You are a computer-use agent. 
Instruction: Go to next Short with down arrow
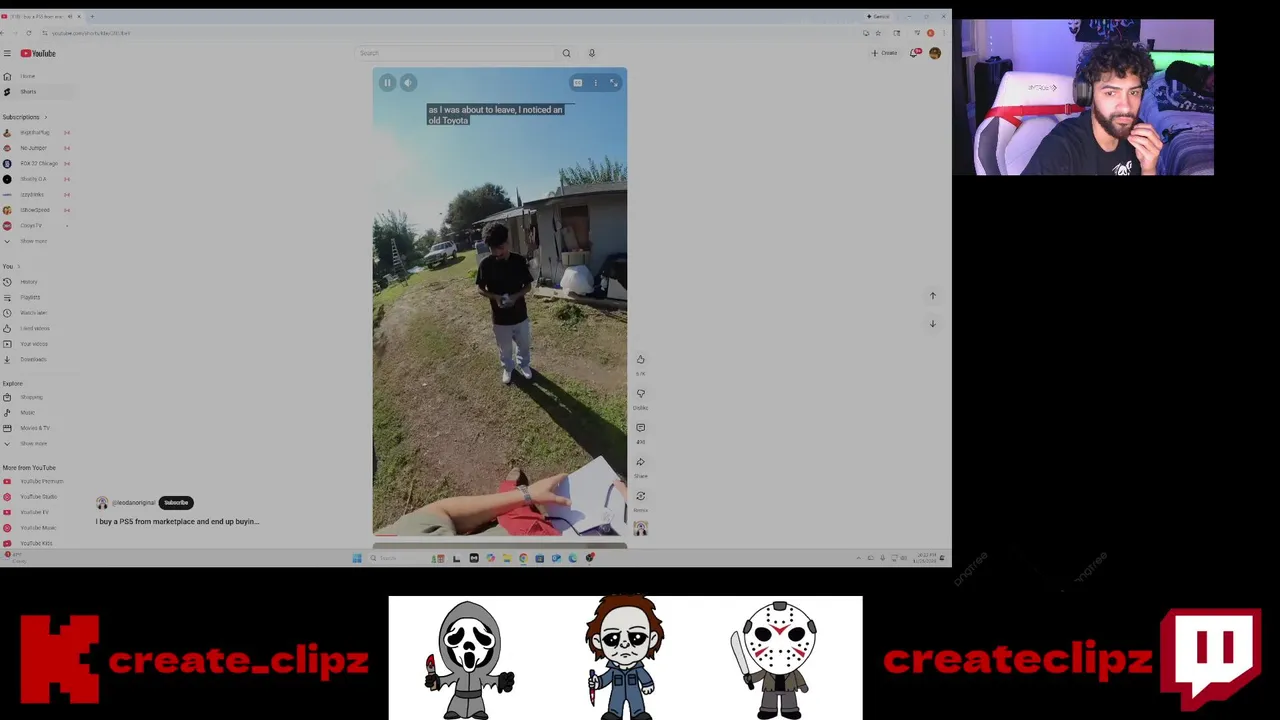pos(933,324)
